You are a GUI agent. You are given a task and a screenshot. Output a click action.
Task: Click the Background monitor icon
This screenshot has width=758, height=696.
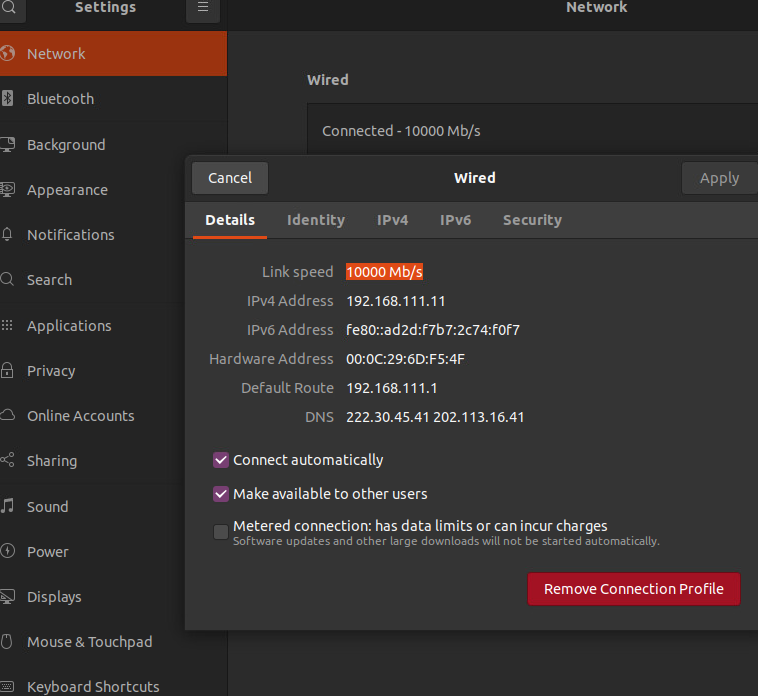[8, 145]
